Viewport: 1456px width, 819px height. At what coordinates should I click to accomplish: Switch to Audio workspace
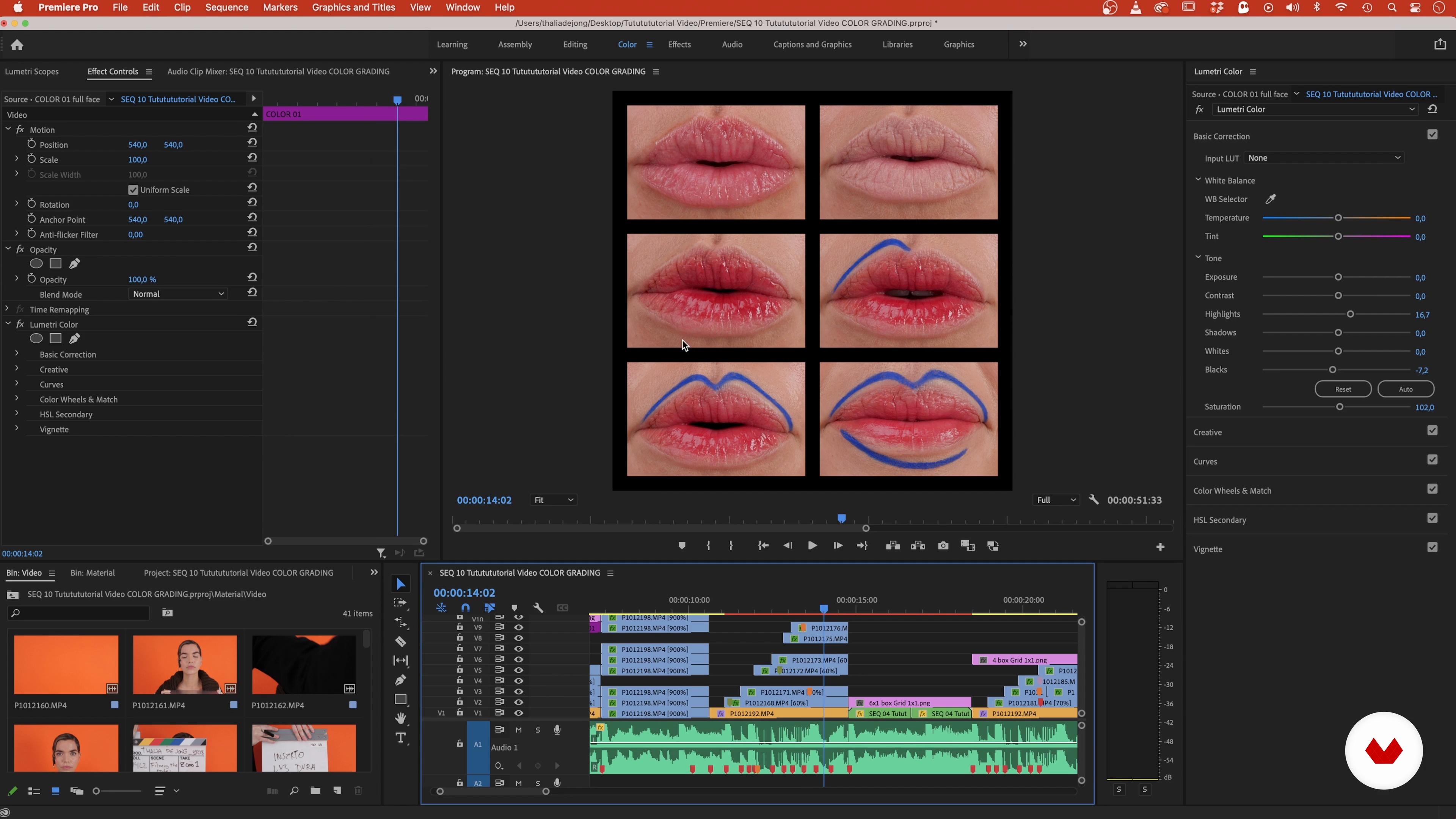click(x=732, y=45)
